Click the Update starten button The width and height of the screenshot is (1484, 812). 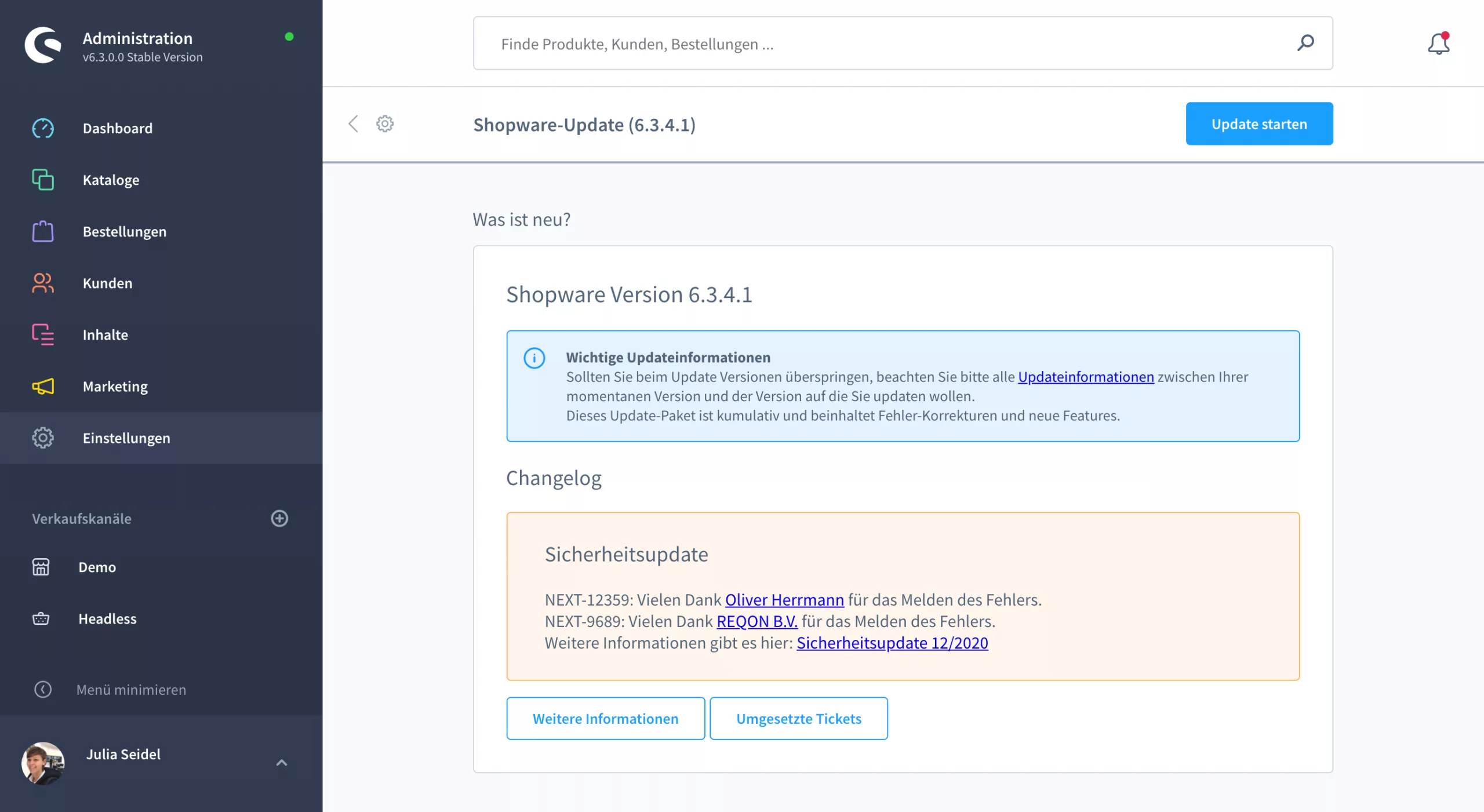click(x=1259, y=123)
